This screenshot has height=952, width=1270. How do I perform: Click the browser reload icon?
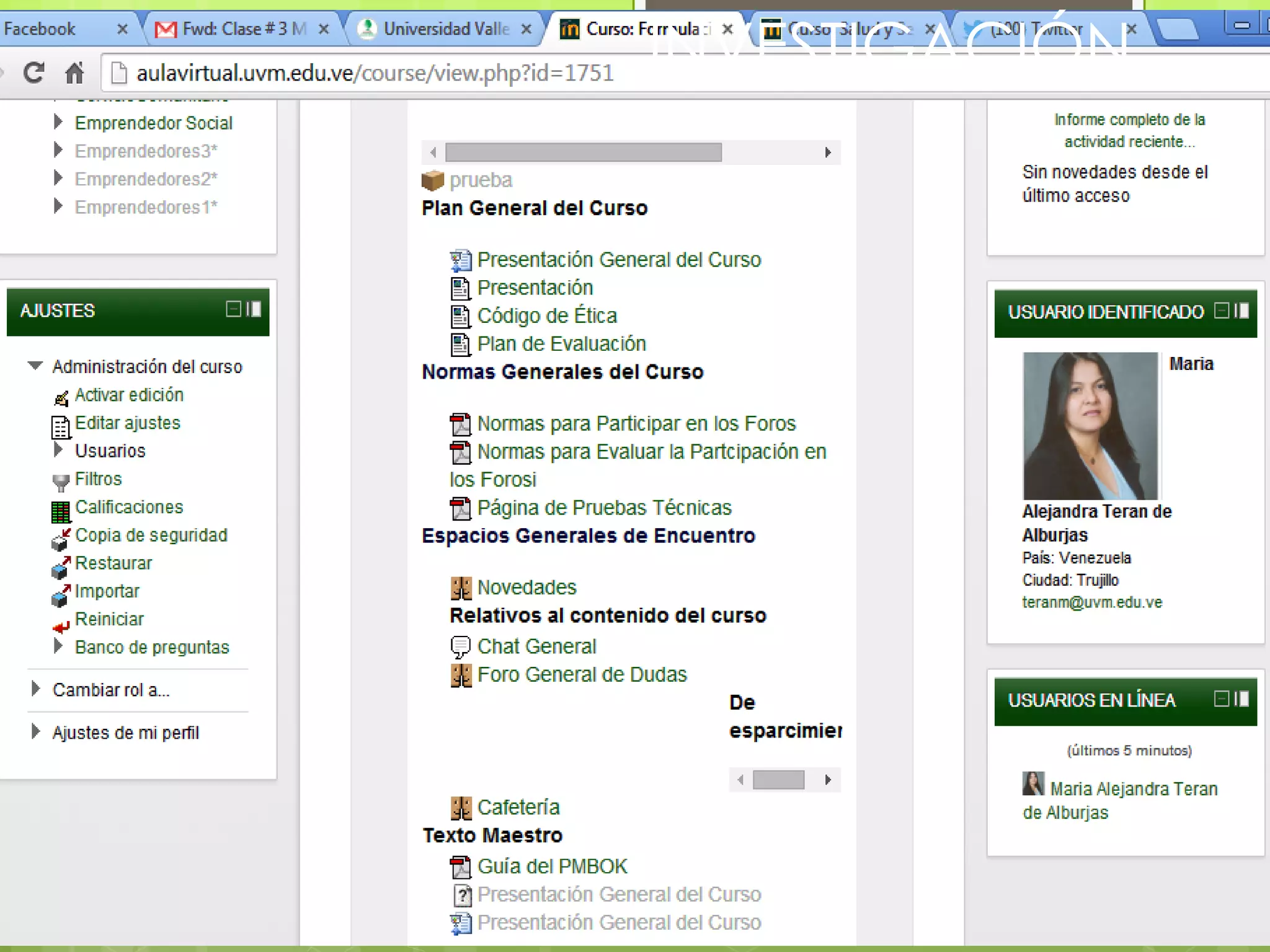click(x=33, y=73)
